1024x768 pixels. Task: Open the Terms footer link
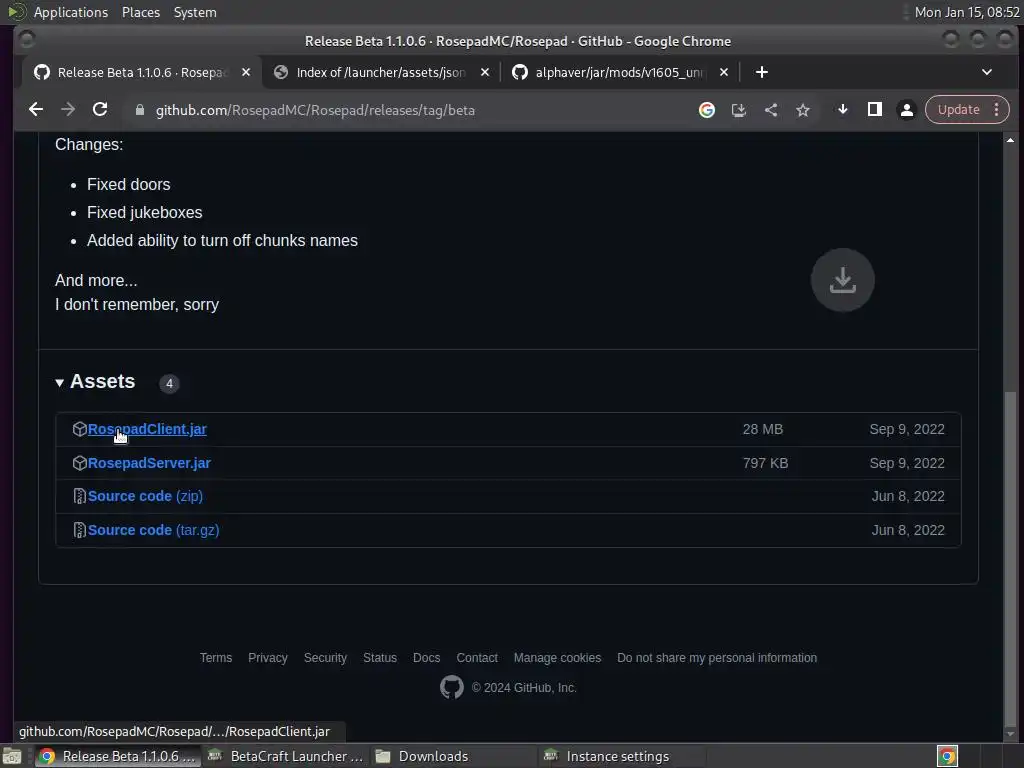[x=216, y=658]
